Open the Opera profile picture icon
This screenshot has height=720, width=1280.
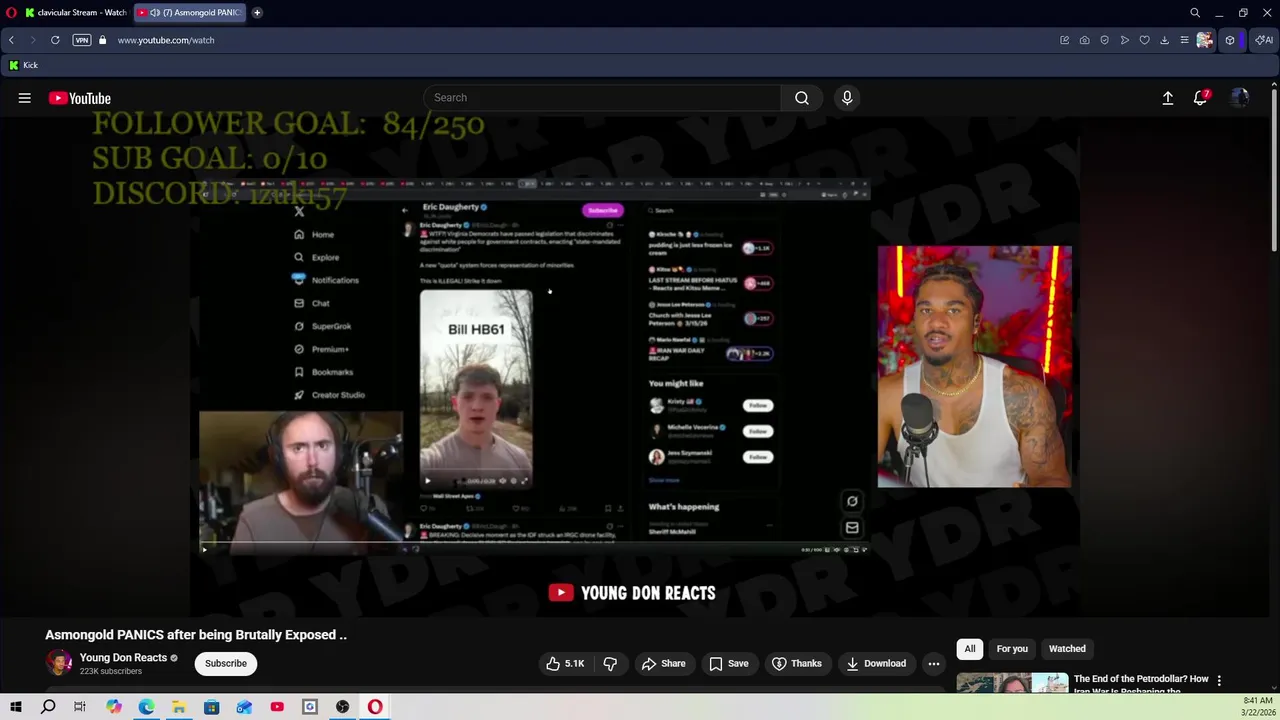(1205, 40)
